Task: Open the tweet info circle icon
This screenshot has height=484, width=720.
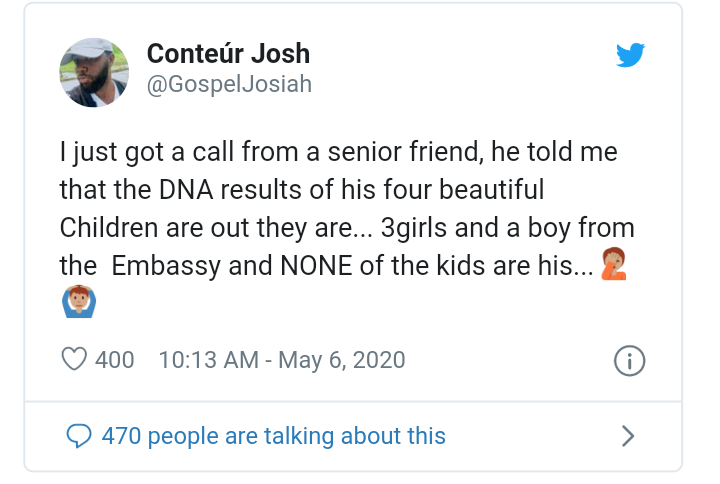Action: pyautogui.click(x=629, y=361)
